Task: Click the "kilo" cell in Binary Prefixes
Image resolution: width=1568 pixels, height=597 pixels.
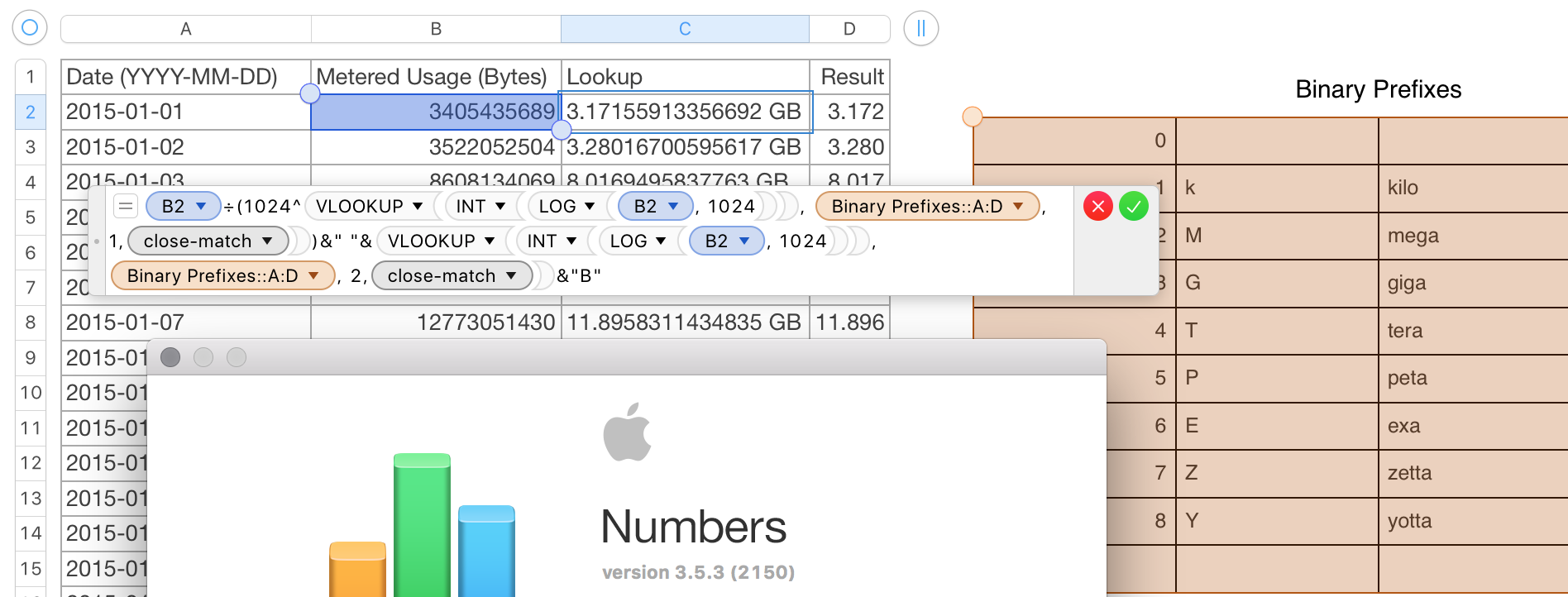Action: coord(1473,188)
